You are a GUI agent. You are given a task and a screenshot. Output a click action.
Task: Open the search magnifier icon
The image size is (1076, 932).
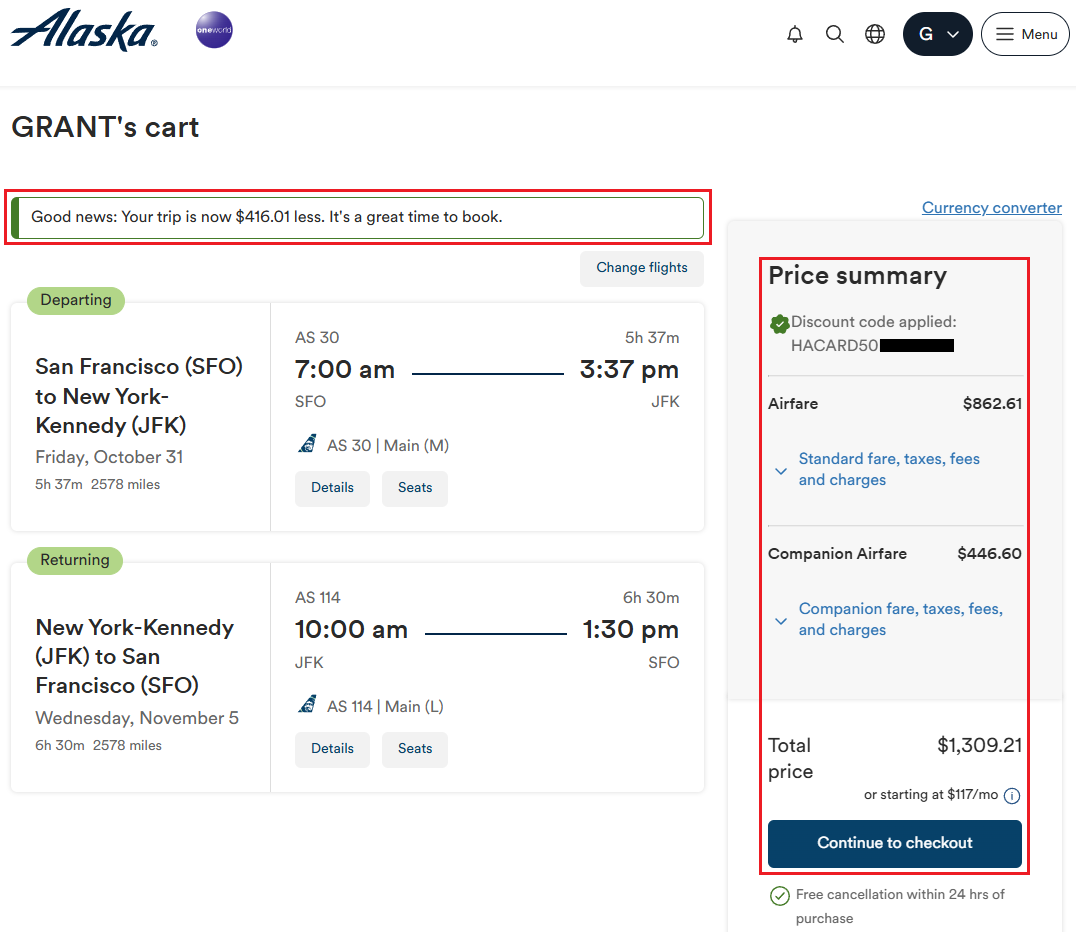tap(835, 35)
